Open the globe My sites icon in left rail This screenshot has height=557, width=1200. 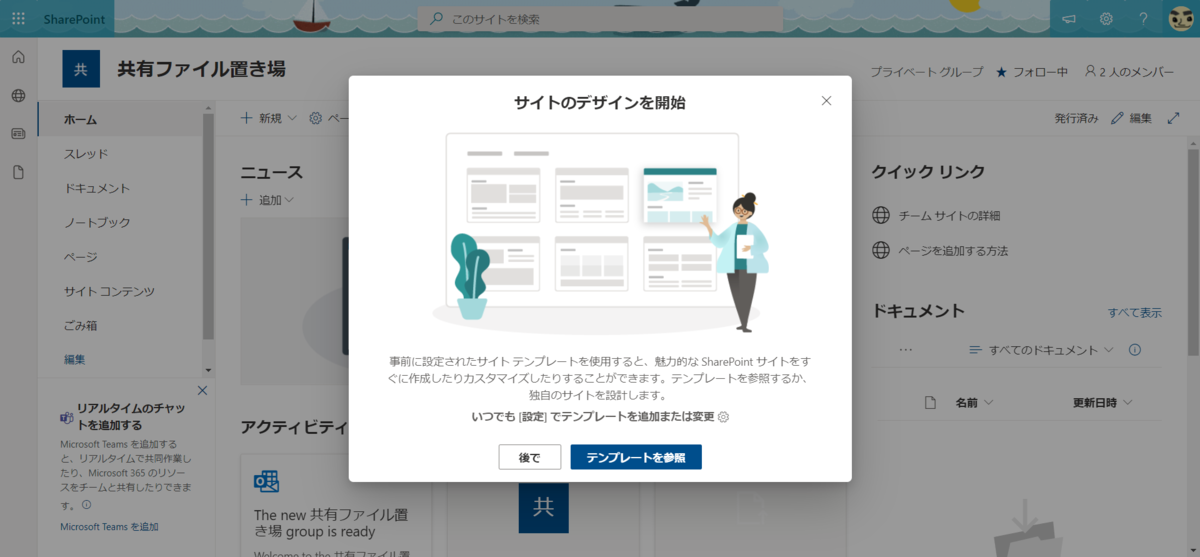[18, 96]
